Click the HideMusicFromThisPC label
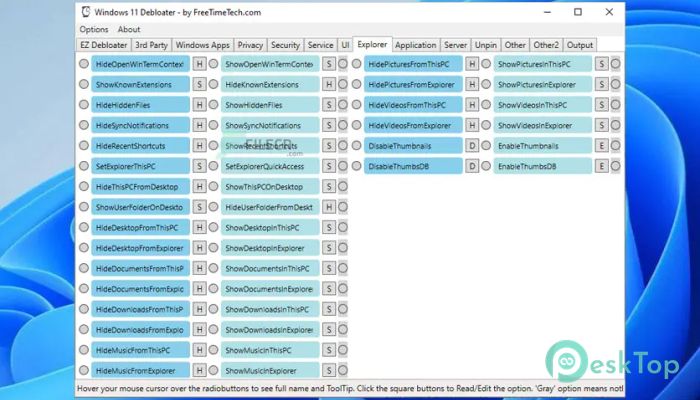Image resolution: width=700 pixels, height=400 pixels. coord(141,350)
